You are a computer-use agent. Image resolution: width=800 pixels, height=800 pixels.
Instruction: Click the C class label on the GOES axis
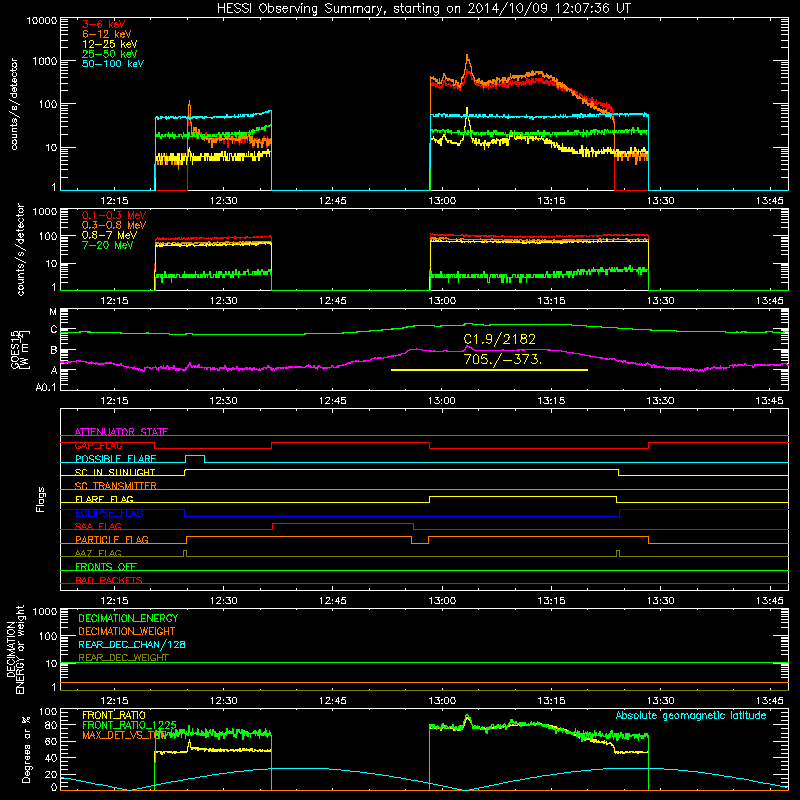click(54, 330)
